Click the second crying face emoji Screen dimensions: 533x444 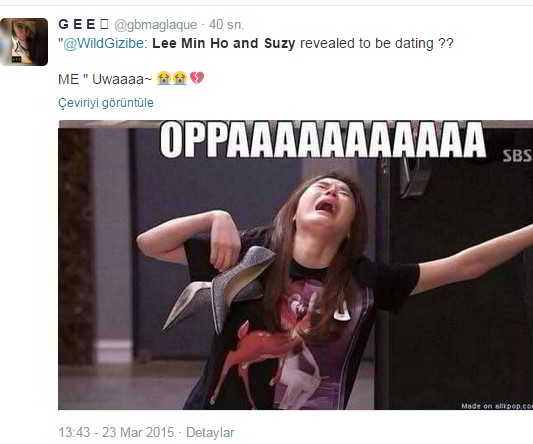(x=179, y=78)
